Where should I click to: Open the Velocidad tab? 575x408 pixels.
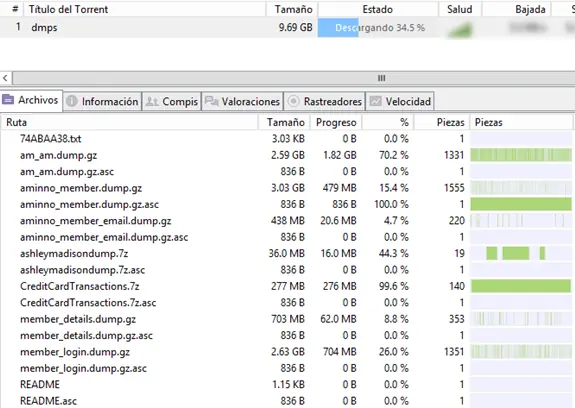[400, 102]
